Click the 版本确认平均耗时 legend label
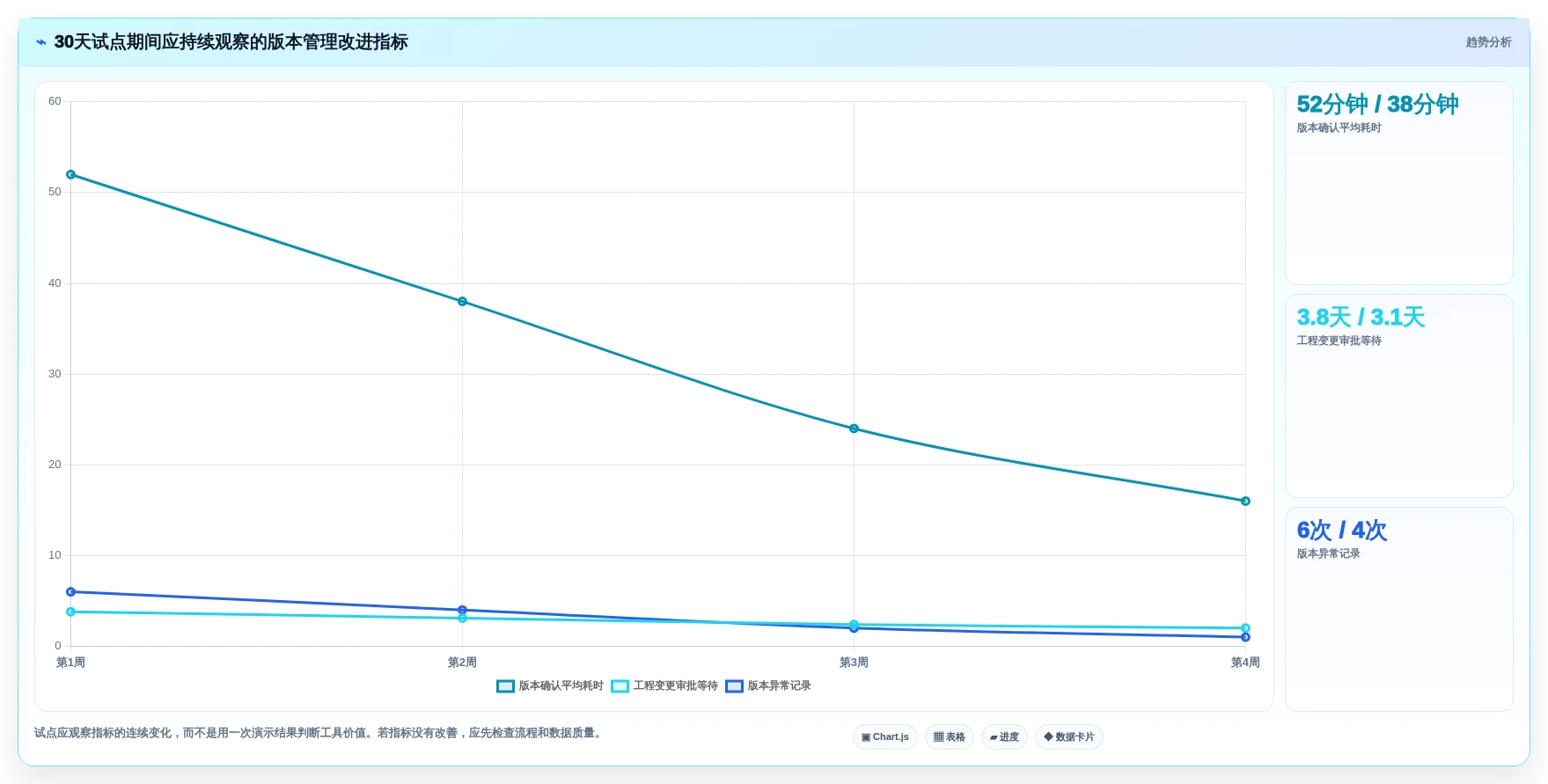Image resolution: width=1548 pixels, height=784 pixels. pos(561,686)
